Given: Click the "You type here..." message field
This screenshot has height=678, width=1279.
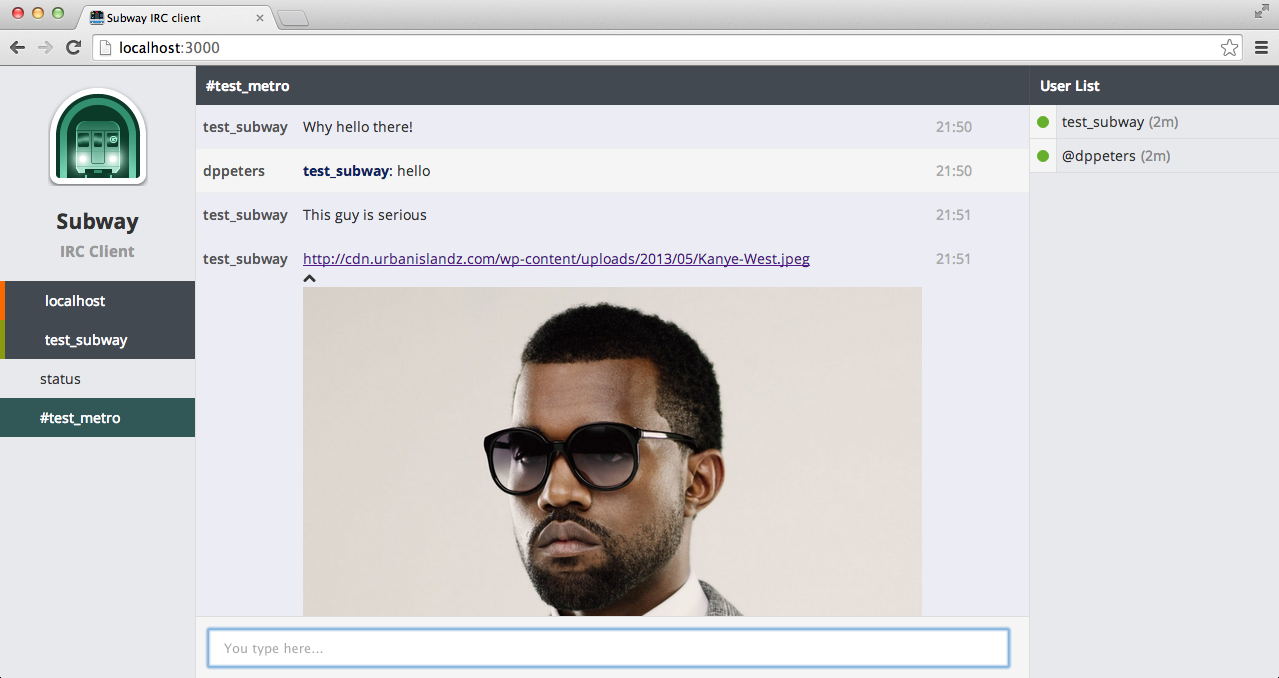Looking at the screenshot, I should (x=608, y=648).
